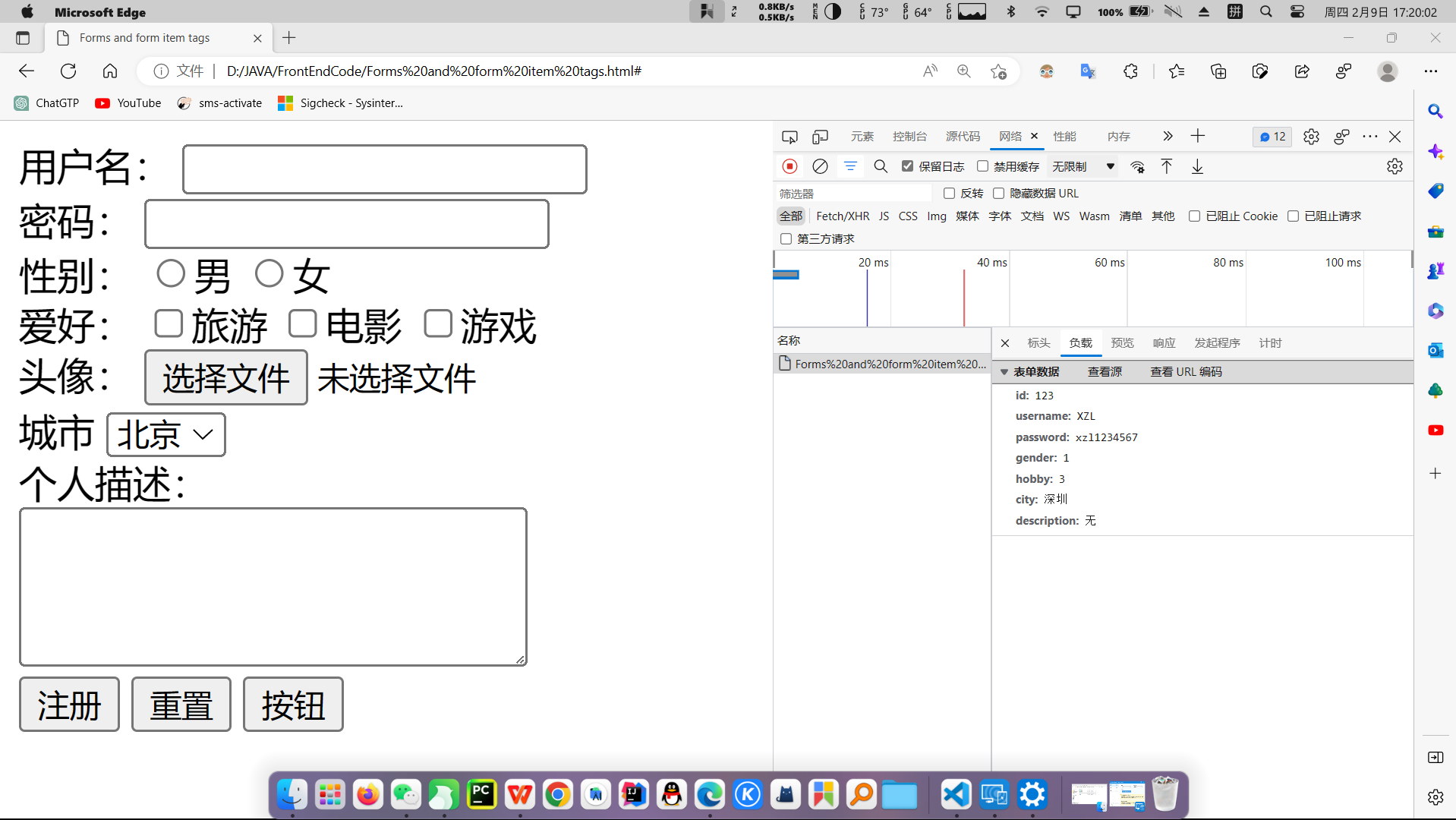Screen dimensions: 1456x820
Task: Stop recording the network log
Action: pos(789,166)
